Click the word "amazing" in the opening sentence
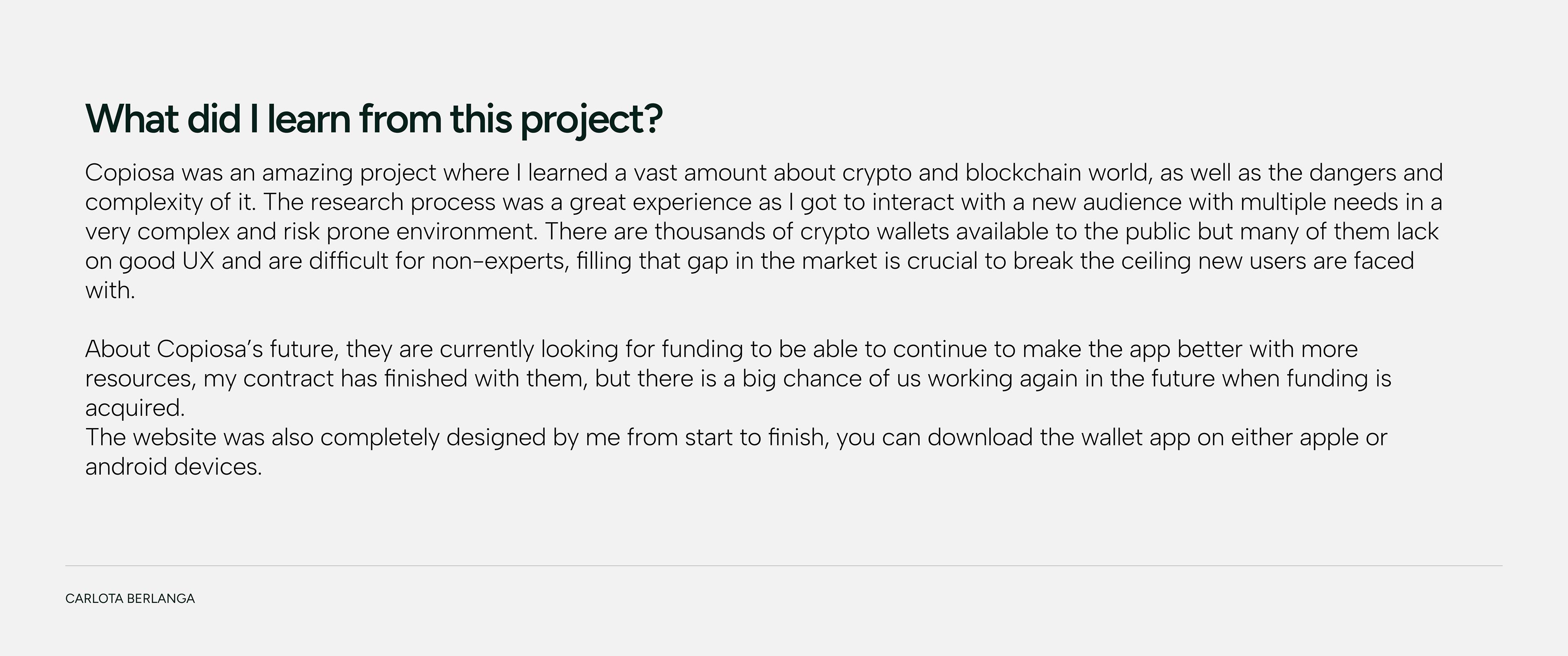 coord(307,173)
